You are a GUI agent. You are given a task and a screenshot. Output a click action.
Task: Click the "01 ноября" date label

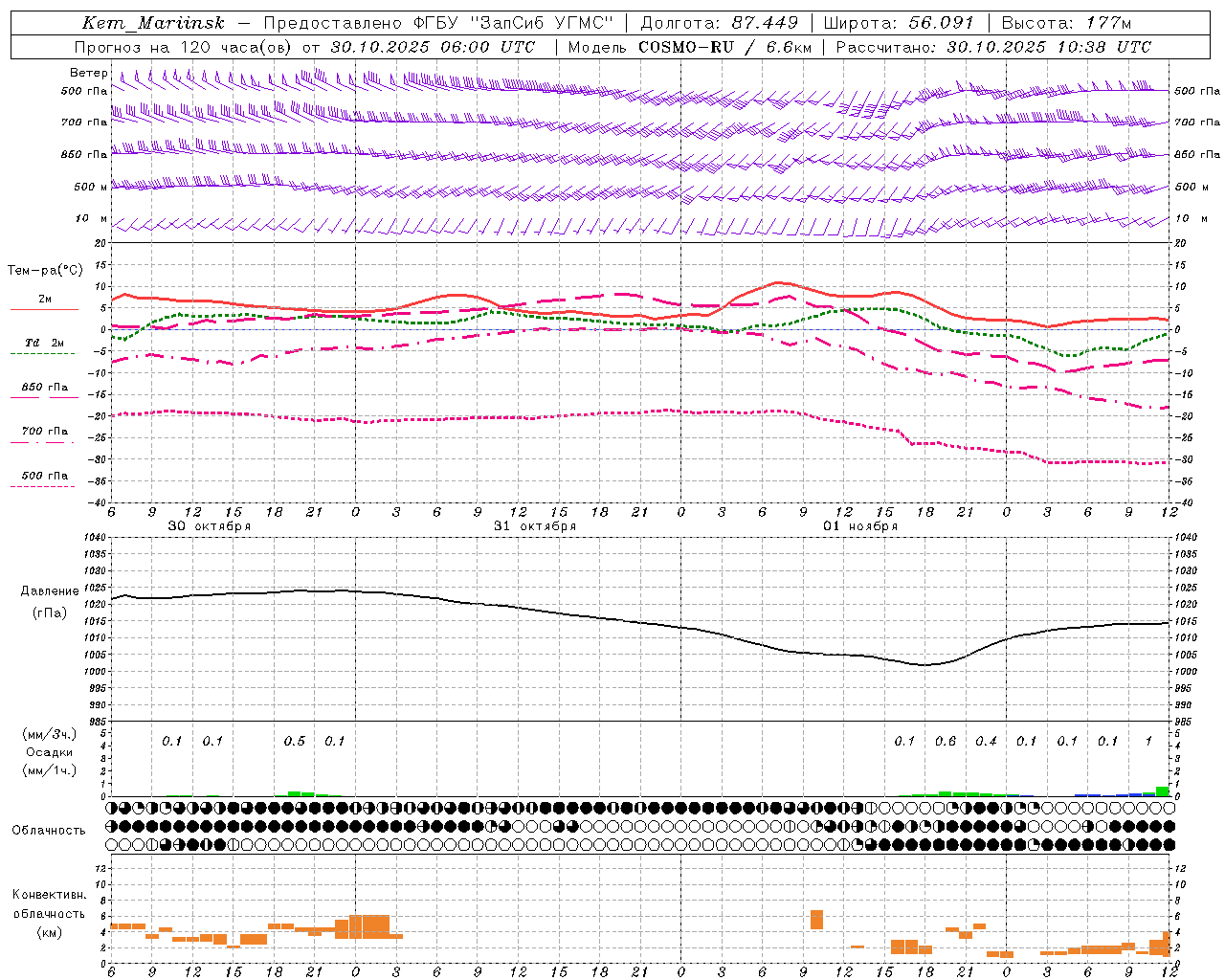(860, 526)
